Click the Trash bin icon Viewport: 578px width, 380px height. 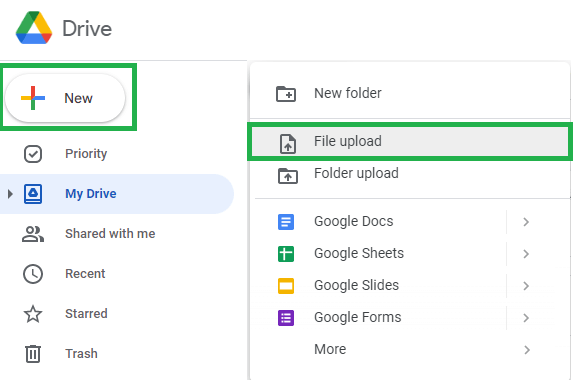(x=33, y=354)
